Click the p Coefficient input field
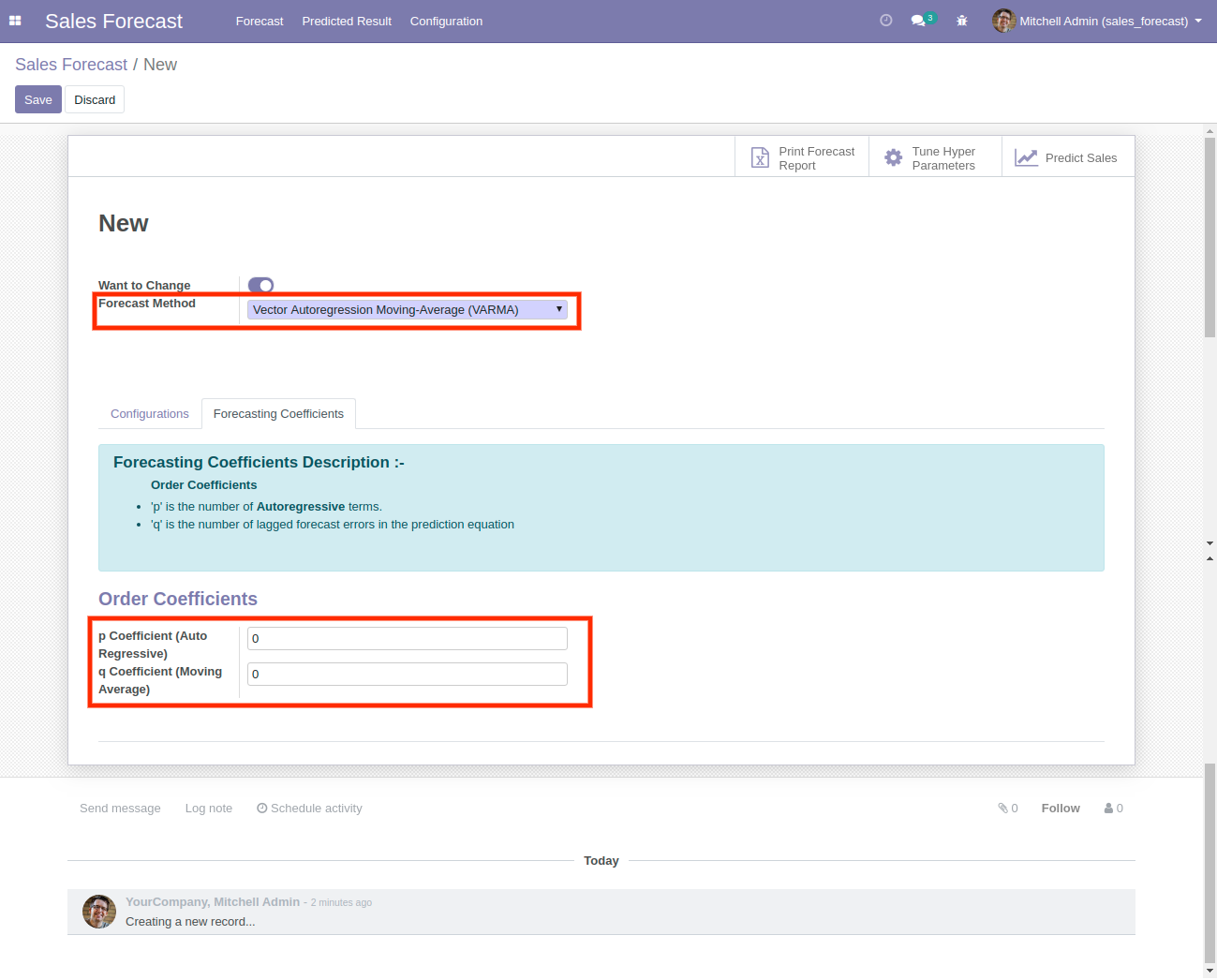The image size is (1217, 980). (x=407, y=639)
